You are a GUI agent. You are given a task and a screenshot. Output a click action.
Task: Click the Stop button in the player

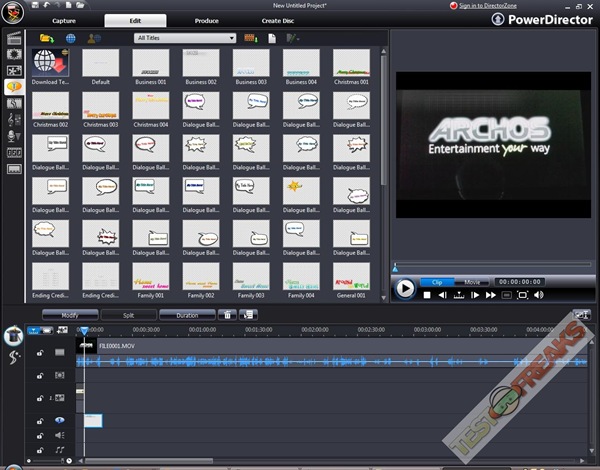point(427,295)
